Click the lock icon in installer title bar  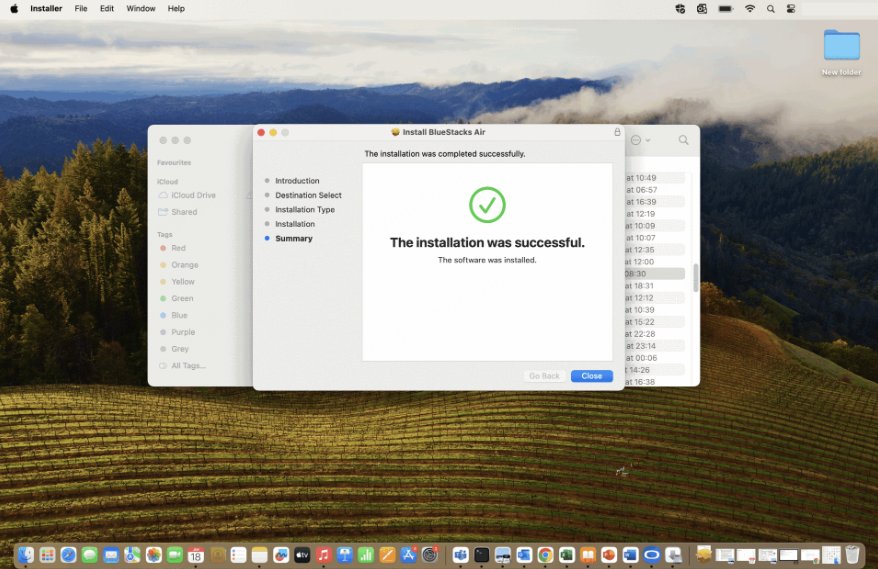[x=617, y=132]
